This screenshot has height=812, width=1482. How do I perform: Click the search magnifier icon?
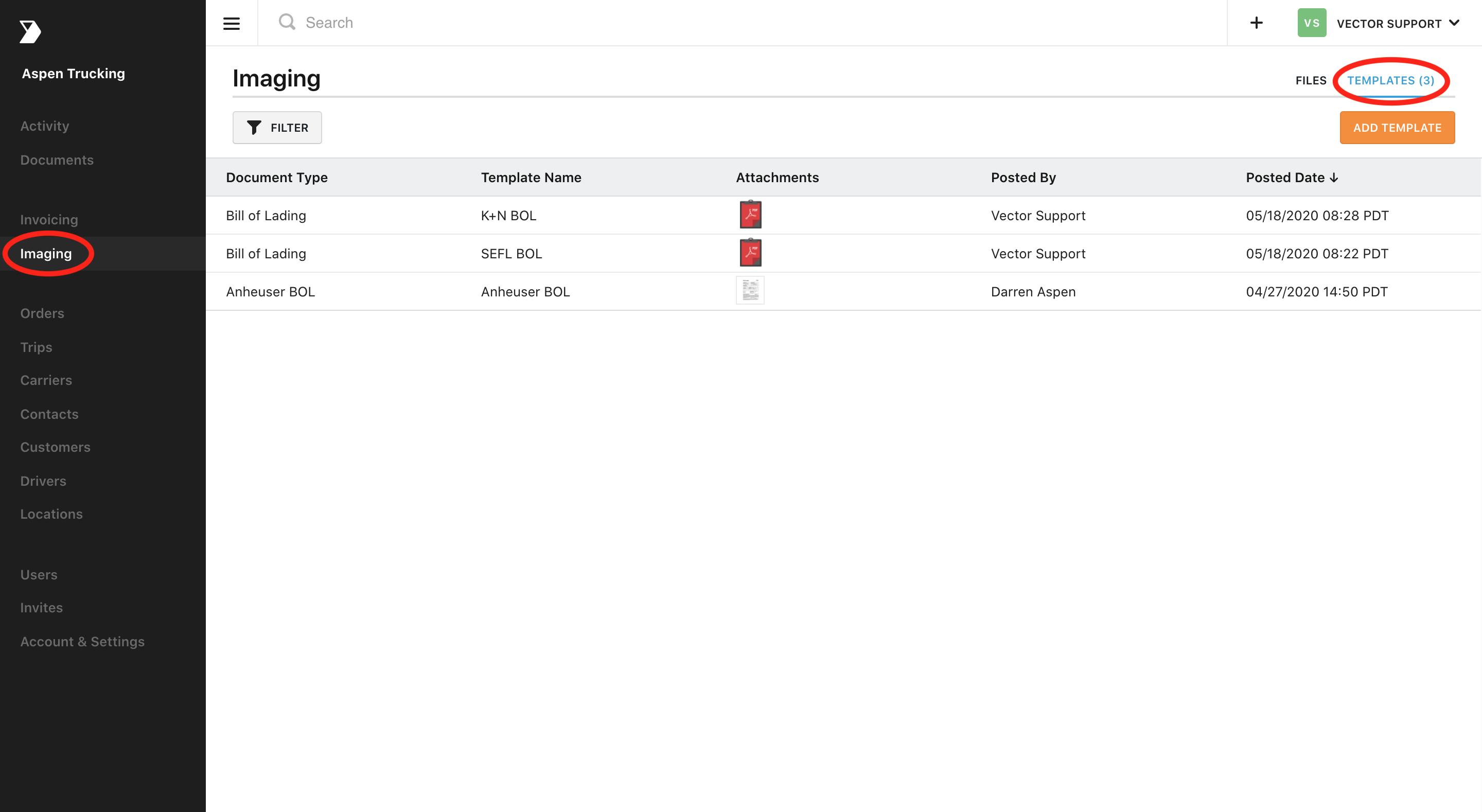287,23
